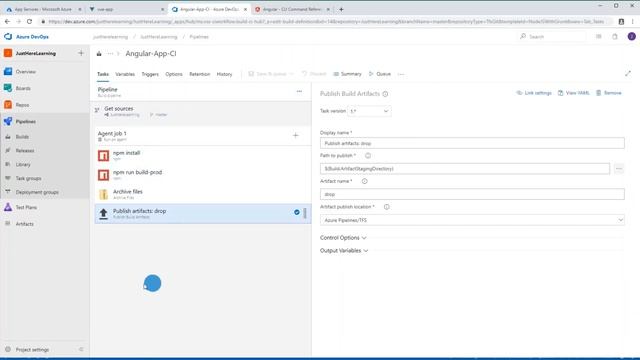Viewport: 640px width, 360px height.
Task: Open the work items list icon in header
Action: point(598,37)
